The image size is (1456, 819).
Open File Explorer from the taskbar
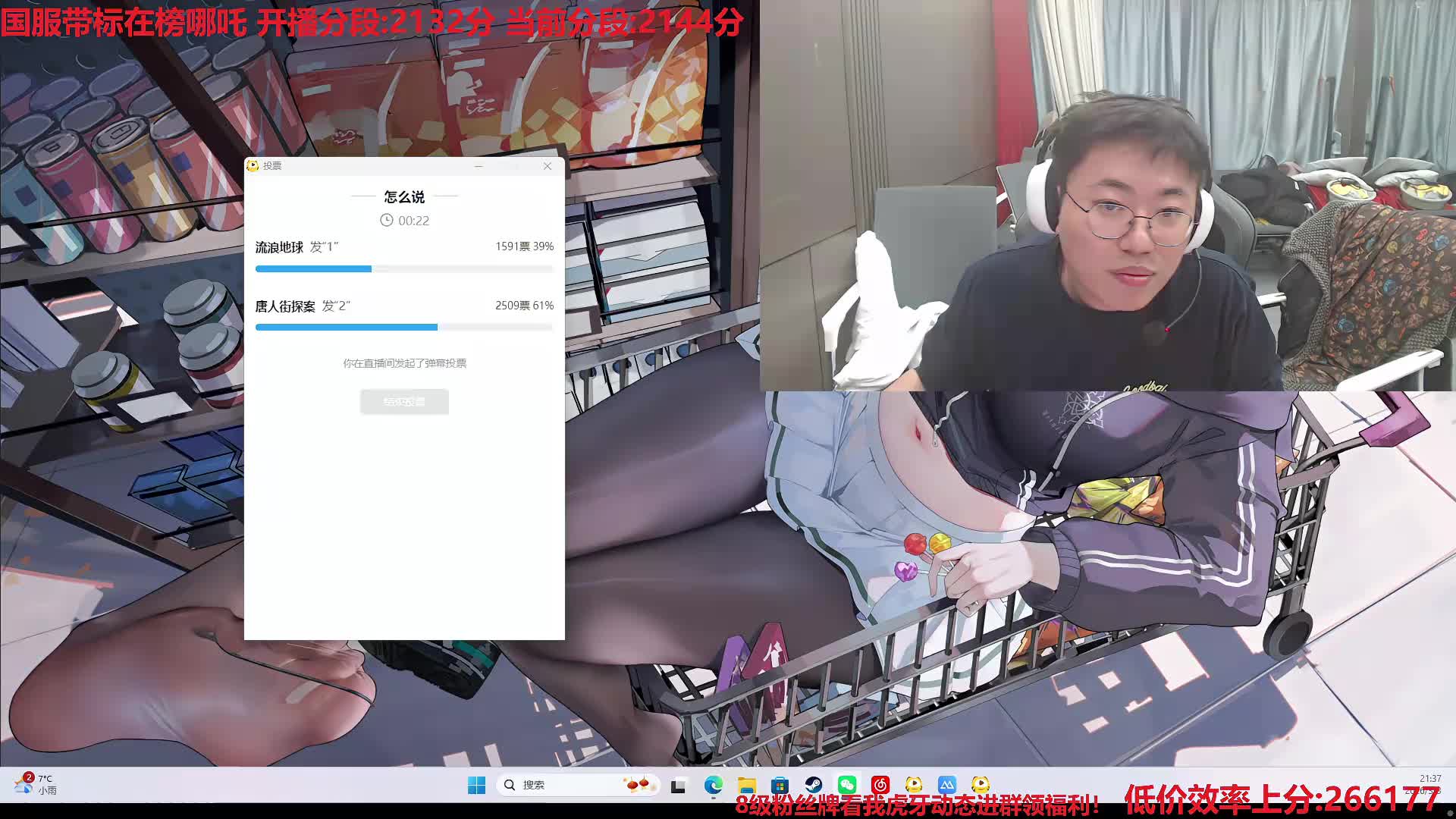tap(747, 785)
